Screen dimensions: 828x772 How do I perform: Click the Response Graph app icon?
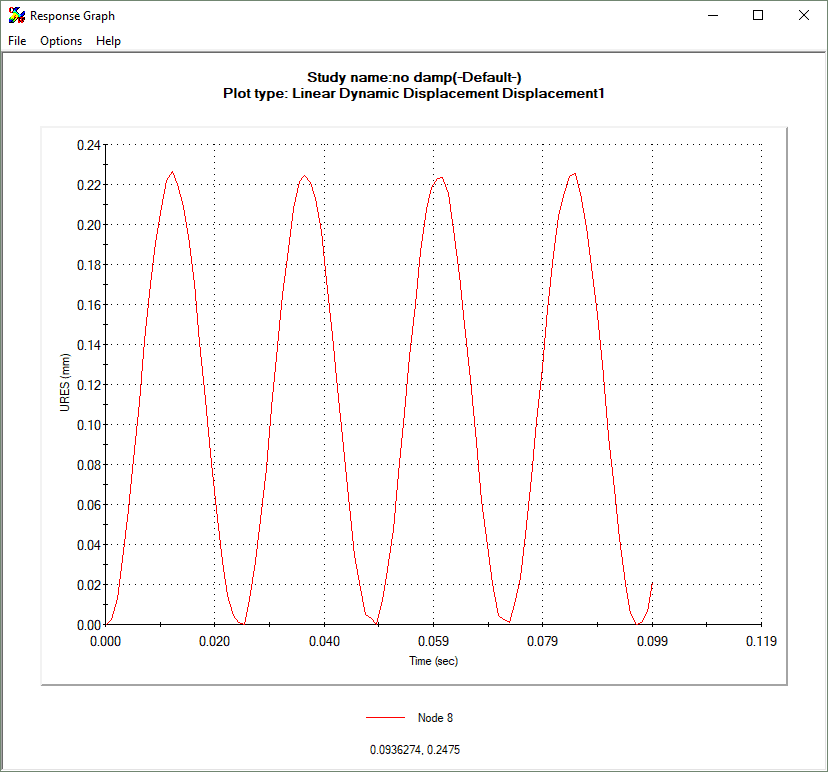17,15
